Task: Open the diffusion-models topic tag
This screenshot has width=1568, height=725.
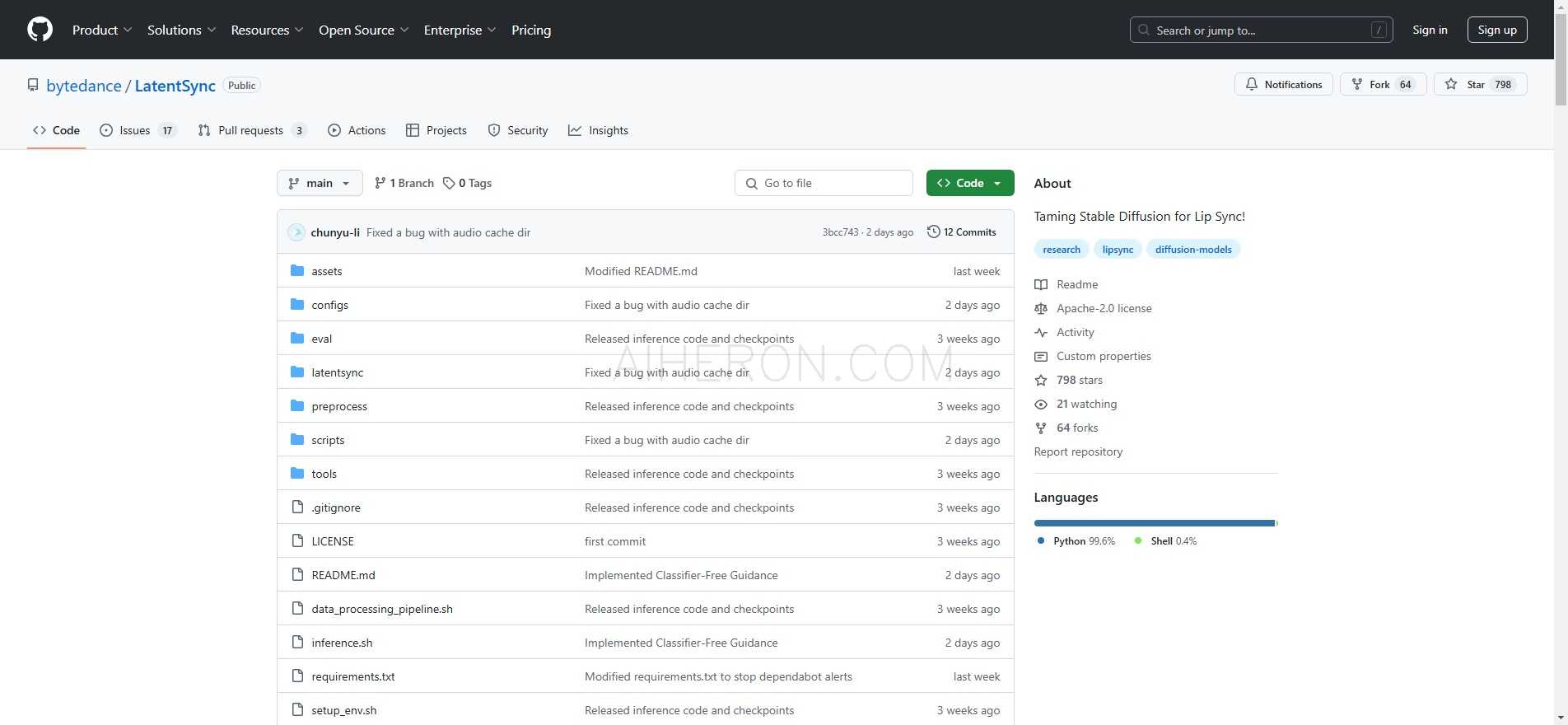Action: (1193, 249)
